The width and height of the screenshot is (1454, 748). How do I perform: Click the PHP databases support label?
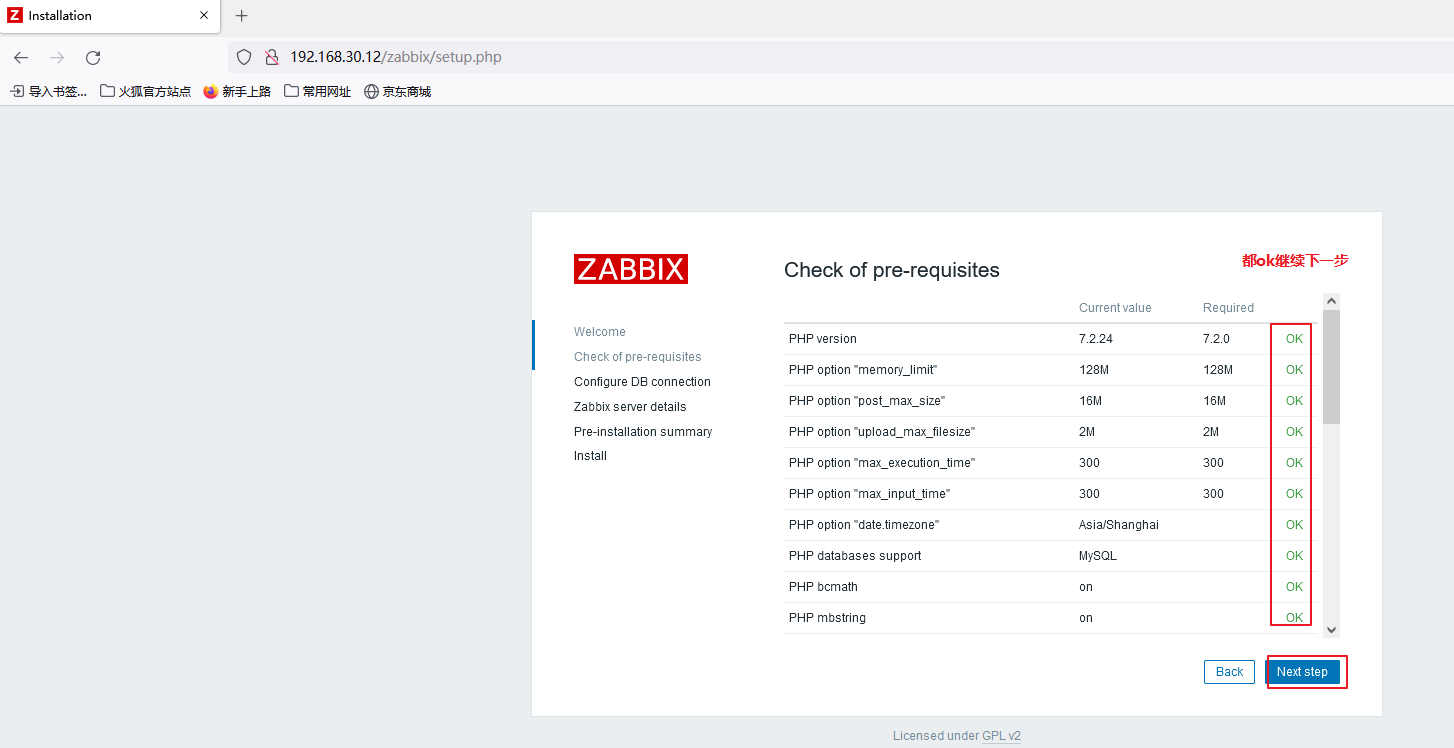tap(855, 556)
